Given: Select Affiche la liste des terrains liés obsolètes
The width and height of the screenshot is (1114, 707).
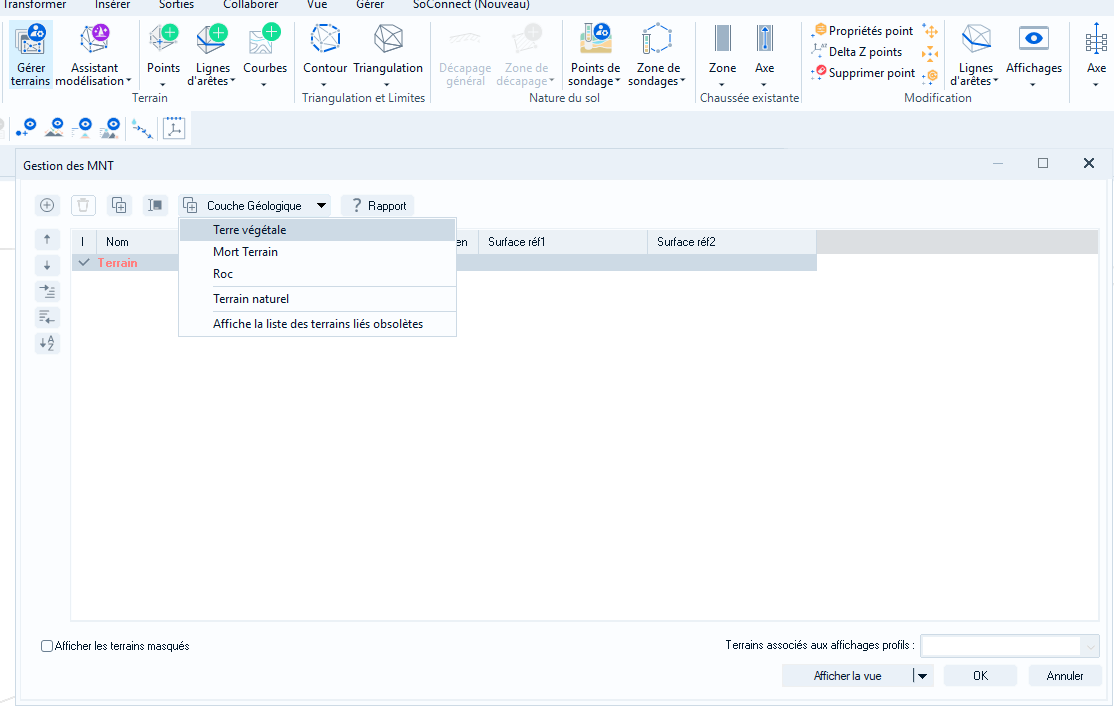Looking at the screenshot, I should click(318, 323).
